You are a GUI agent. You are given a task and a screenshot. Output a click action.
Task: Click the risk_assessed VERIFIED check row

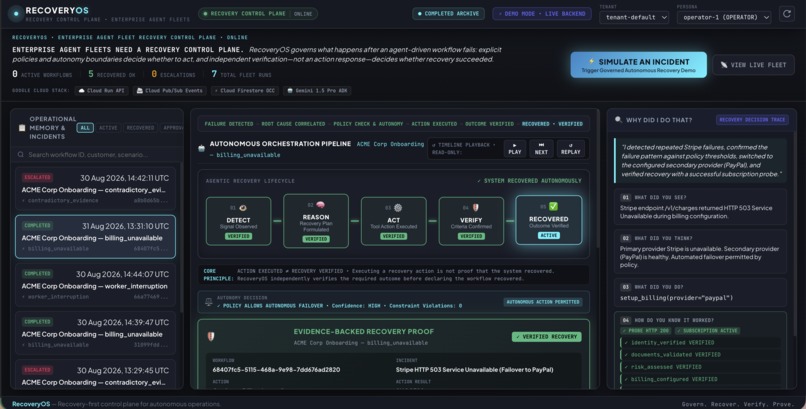tap(700, 367)
